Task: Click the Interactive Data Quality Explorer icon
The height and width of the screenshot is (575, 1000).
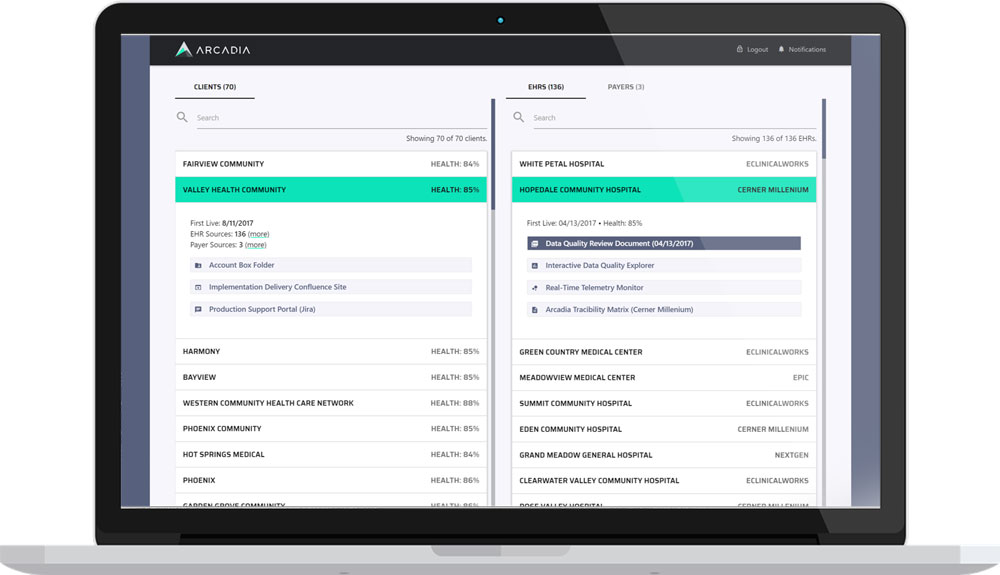Action: point(534,266)
